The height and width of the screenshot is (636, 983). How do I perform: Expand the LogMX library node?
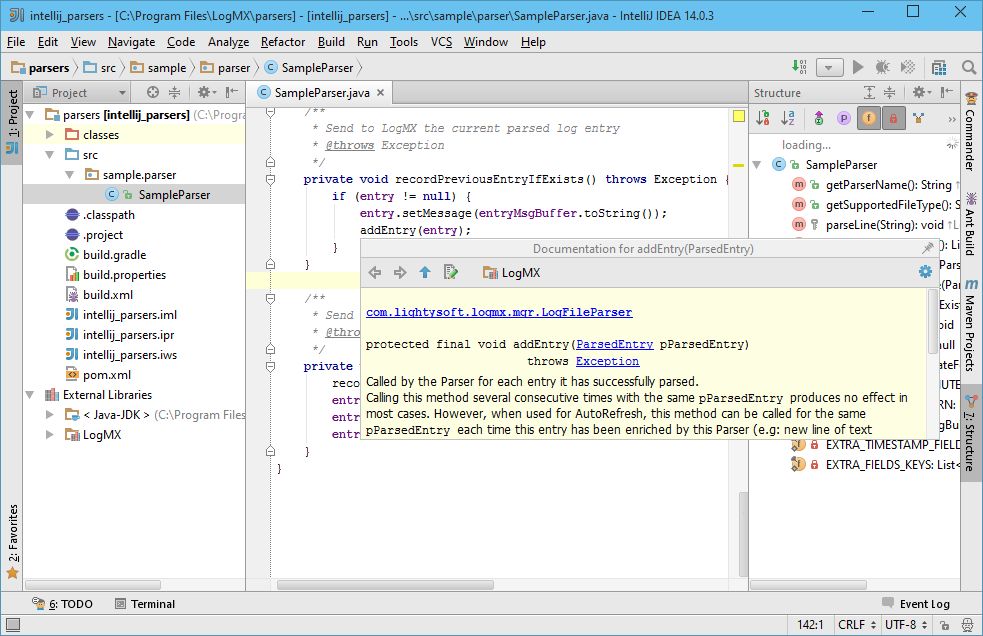(x=50, y=435)
